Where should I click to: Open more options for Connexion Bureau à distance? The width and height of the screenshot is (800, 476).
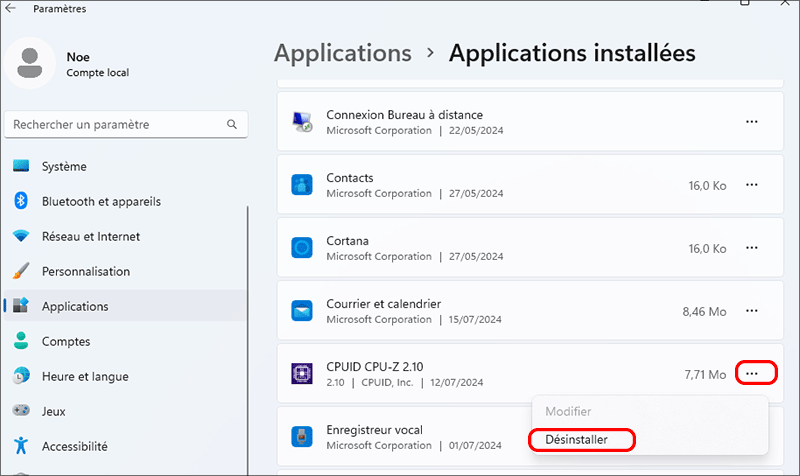tap(752, 121)
